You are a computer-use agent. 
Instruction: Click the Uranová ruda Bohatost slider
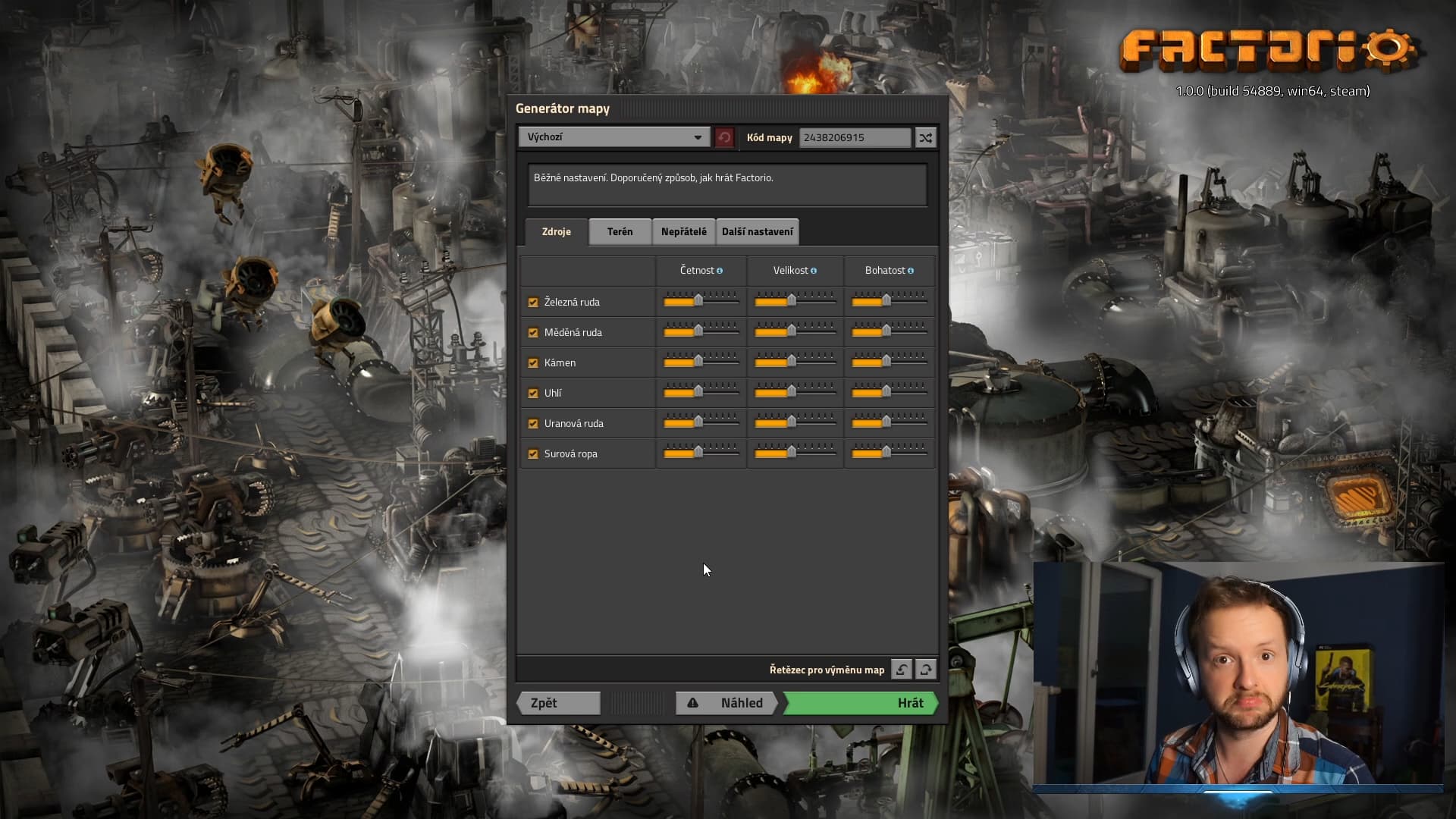889,422
